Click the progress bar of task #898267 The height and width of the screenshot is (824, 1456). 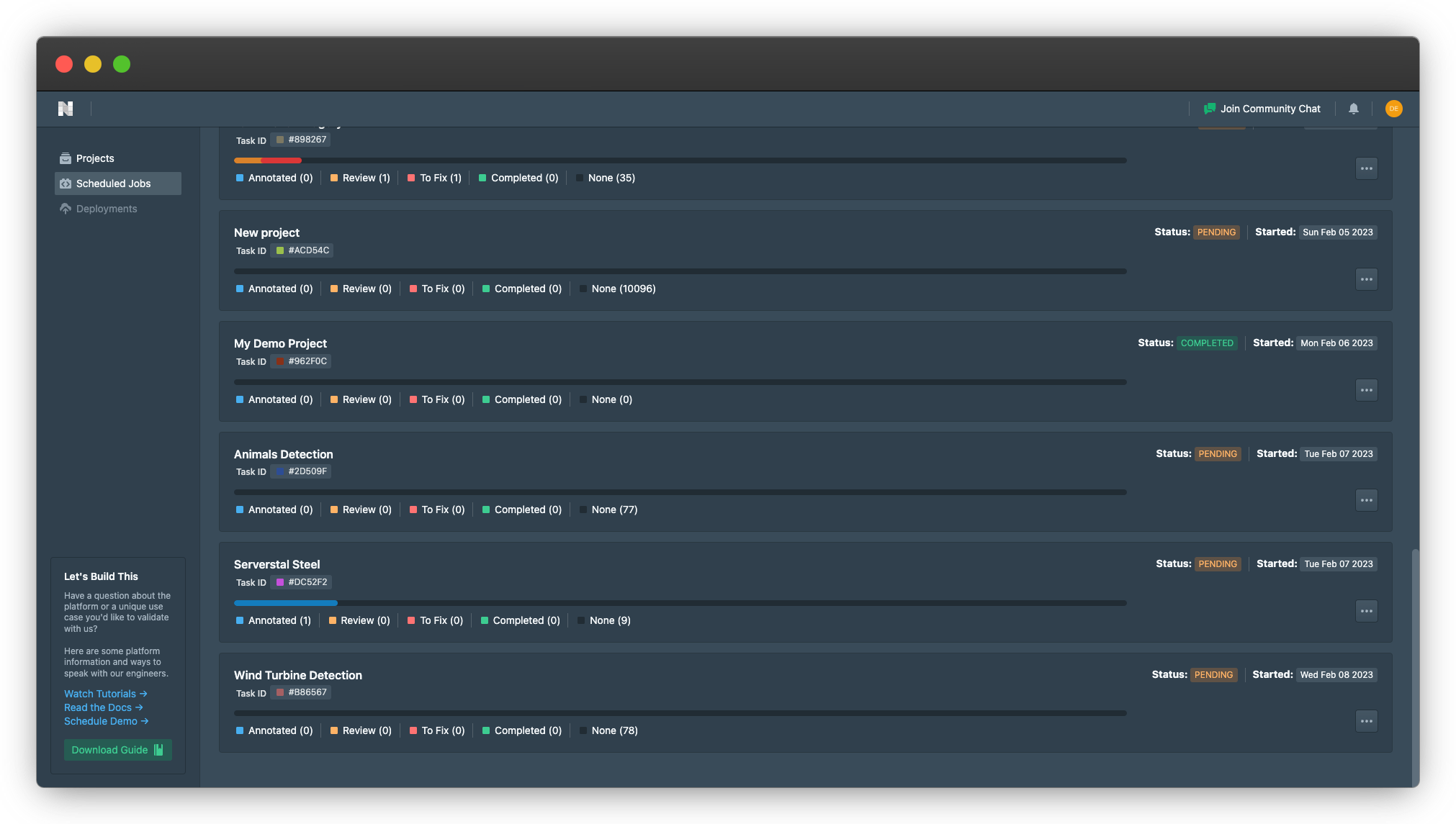click(x=680, y=160)
